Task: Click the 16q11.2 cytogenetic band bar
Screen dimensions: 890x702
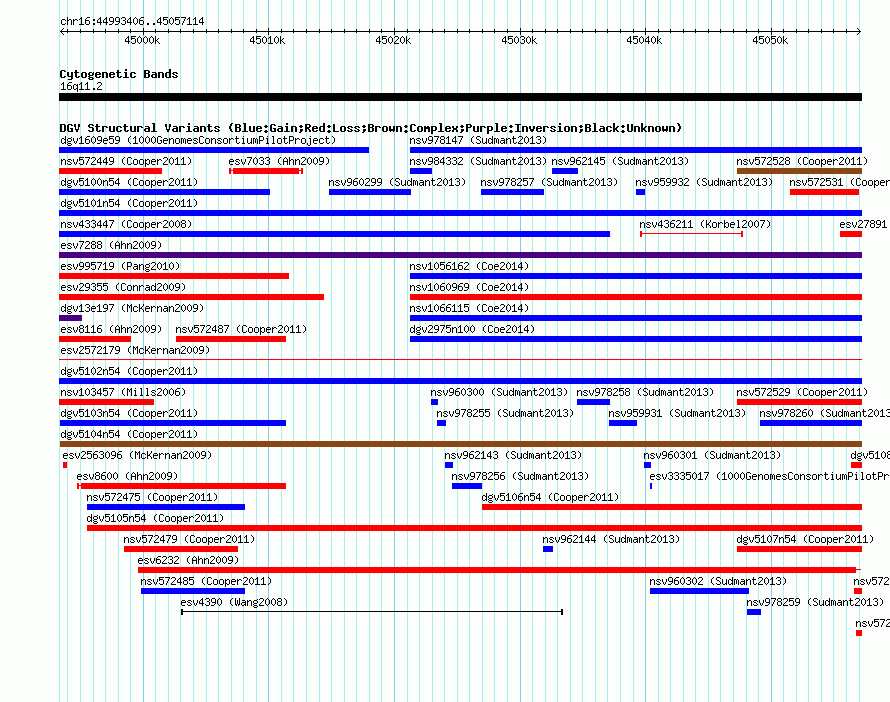Action: (x=460, y=97)
